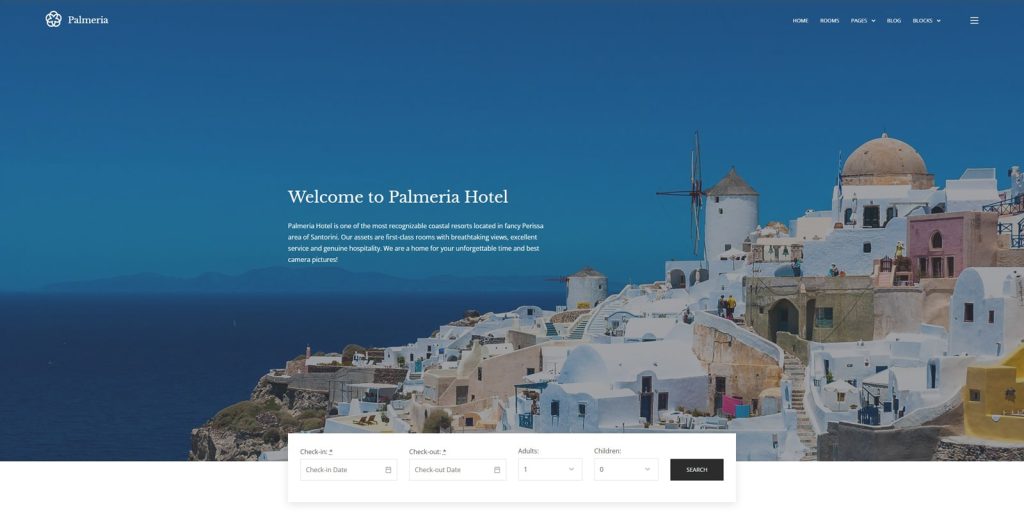Click the Palmeria flower logo icon
The width and height of the screenshot is (1024, 513).
[54, 20]
